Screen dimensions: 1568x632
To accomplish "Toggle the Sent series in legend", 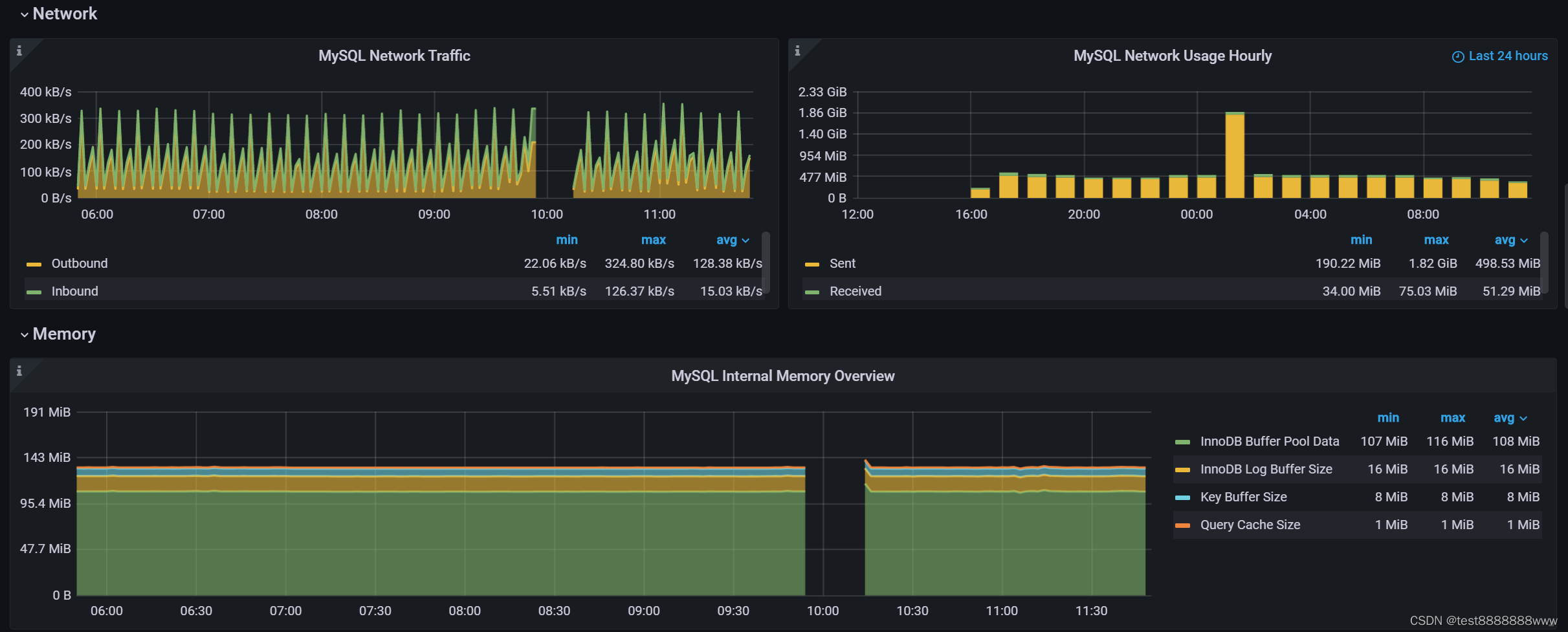I will click(x=843, y=263).
